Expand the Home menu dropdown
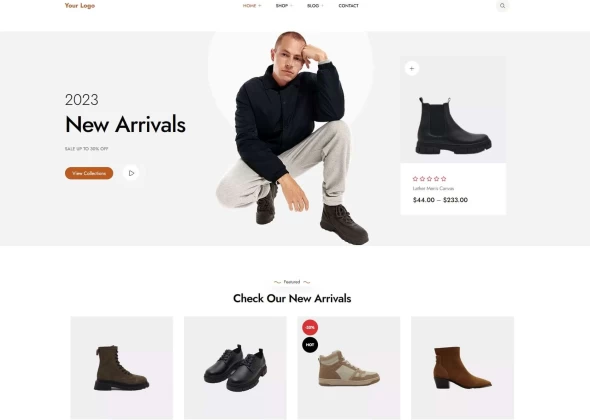 252,6
